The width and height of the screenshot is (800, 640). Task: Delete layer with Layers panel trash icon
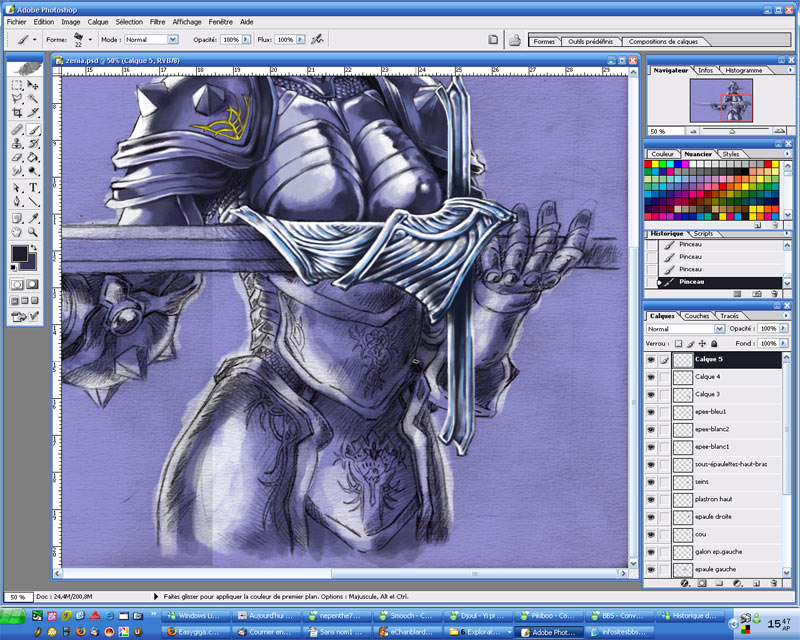point(774,583)
